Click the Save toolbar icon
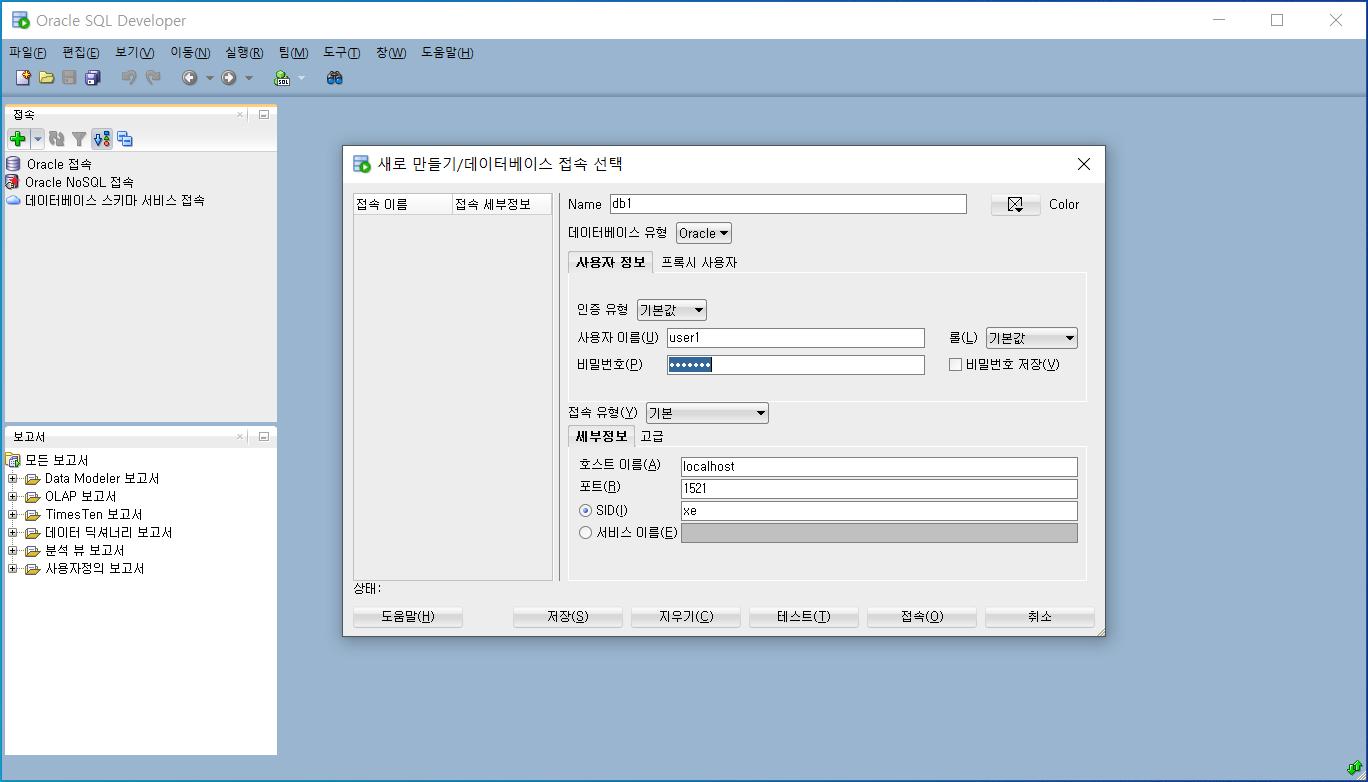Image resolution: width=1368 pixels, height=782 pixels. 69,78
